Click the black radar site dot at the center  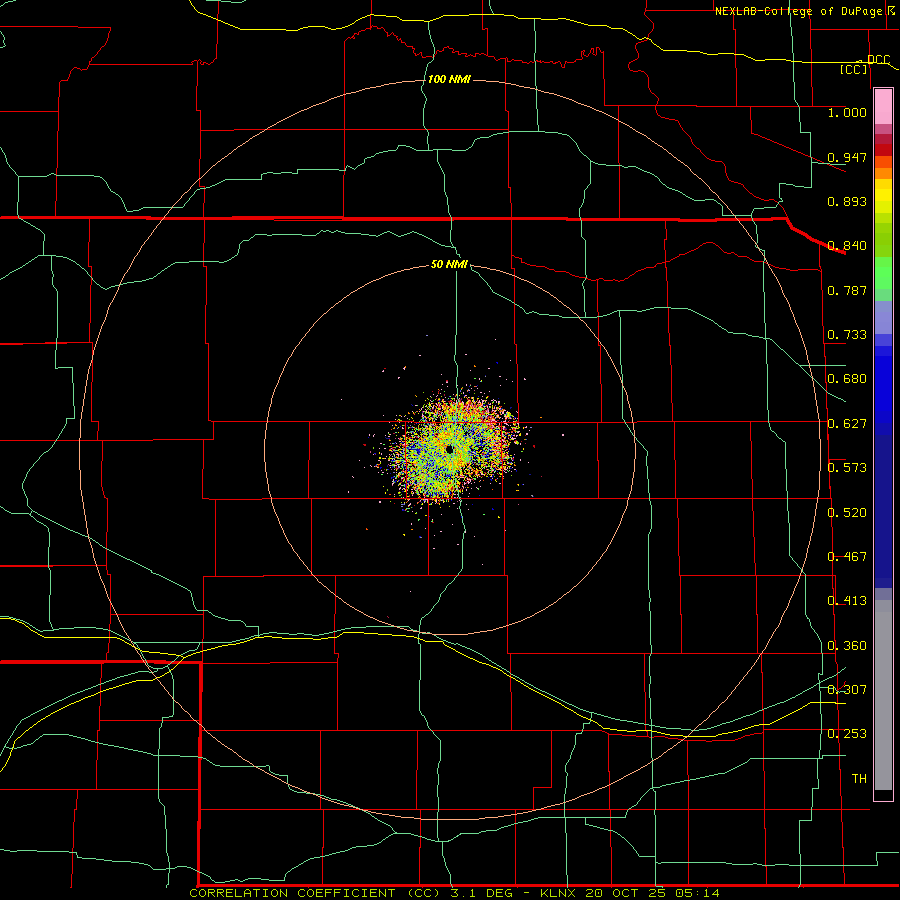[x=450, y=449]
